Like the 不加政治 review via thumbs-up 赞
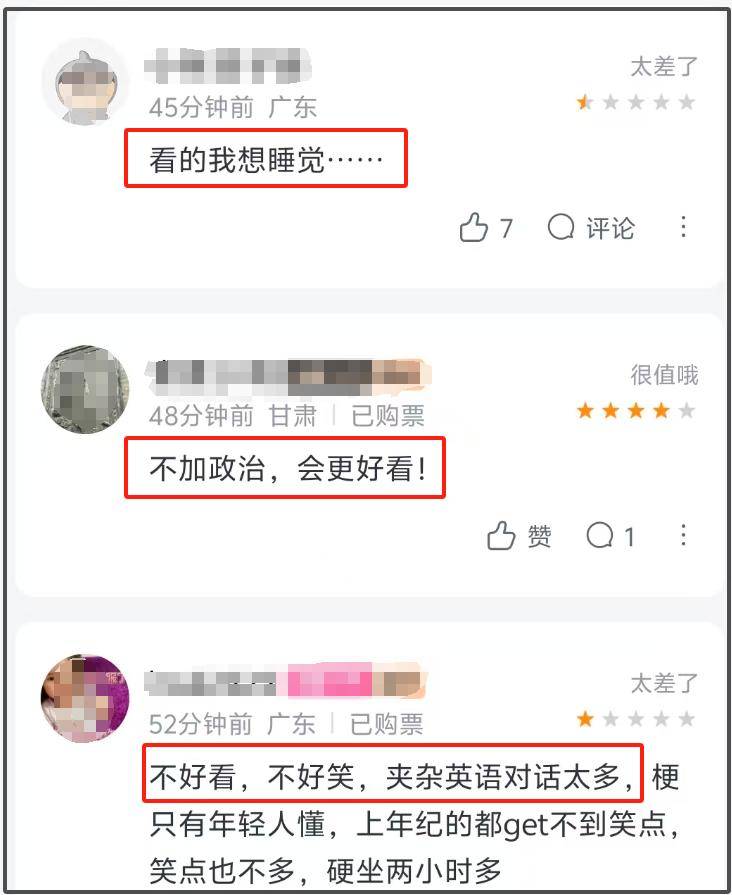Viewport: 732px width, 895px height. click(x=518, y=536)
